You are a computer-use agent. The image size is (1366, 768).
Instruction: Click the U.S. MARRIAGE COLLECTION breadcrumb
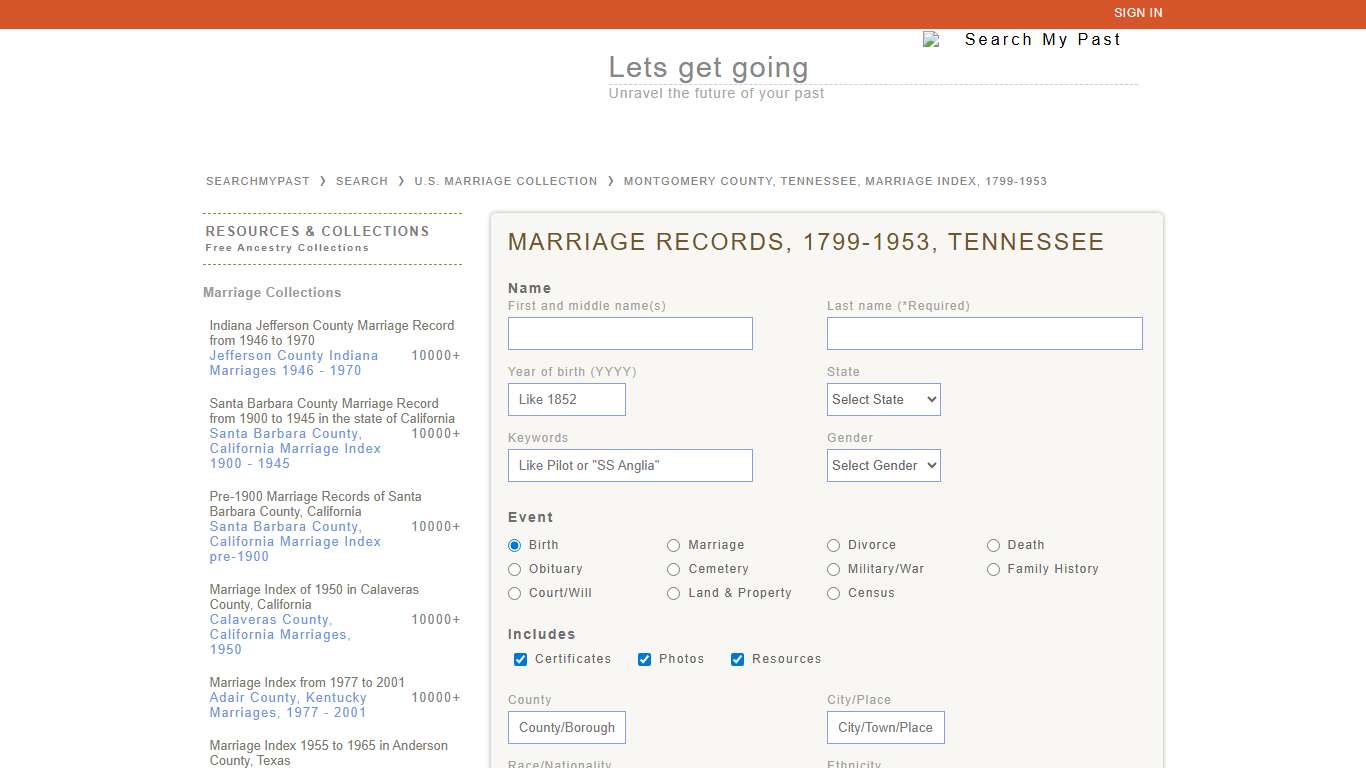pos(506,181)
